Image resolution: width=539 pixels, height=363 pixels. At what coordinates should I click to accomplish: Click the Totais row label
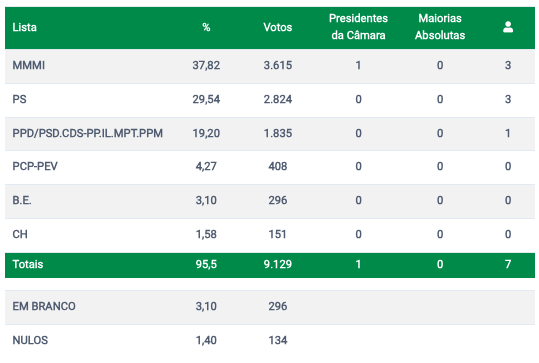[x=28, y=264]
